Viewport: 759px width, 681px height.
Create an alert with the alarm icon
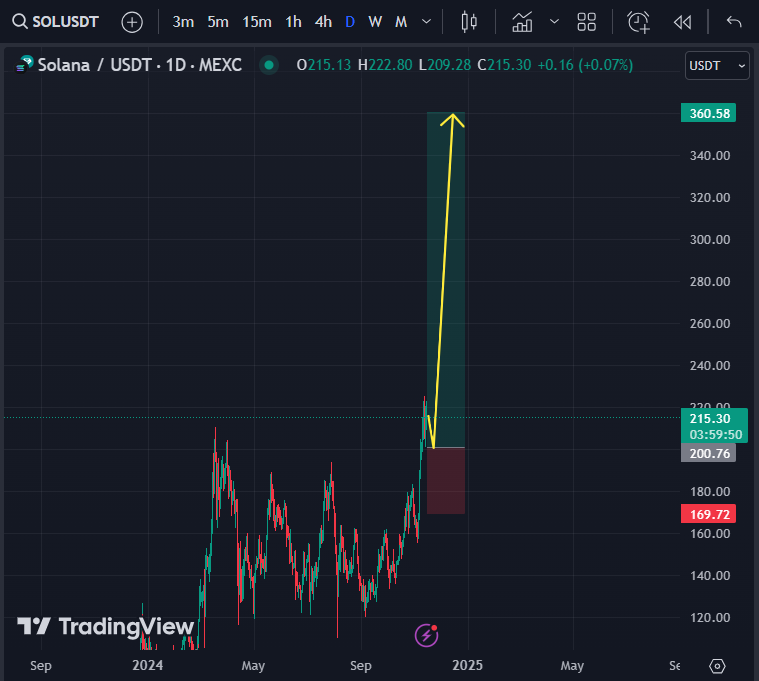click(638, 22)
